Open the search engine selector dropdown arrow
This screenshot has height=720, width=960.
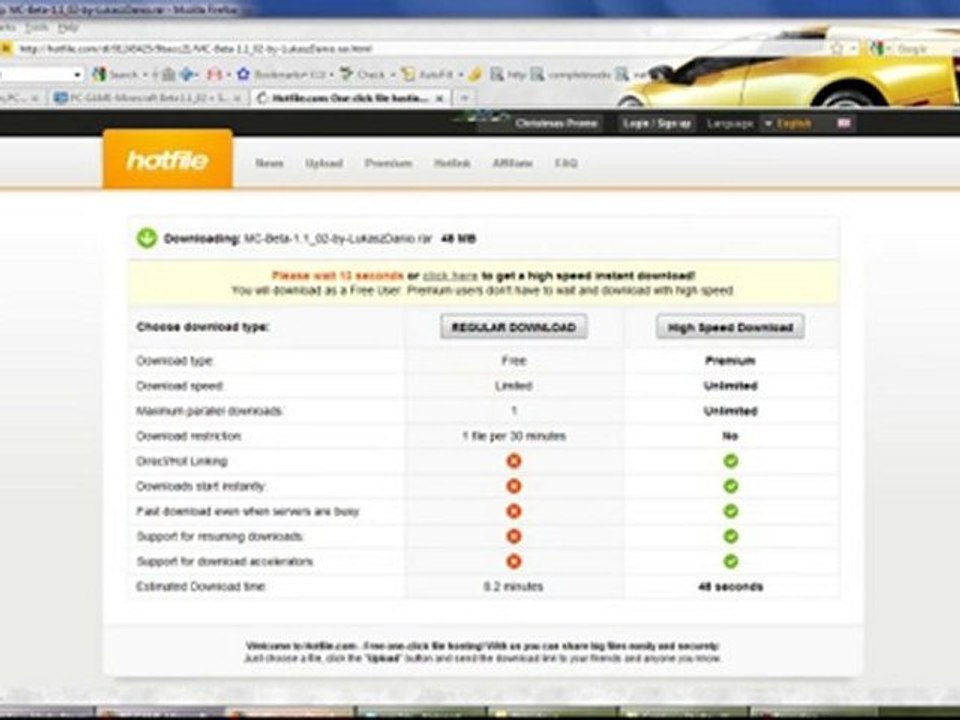[x=889, y=48]
